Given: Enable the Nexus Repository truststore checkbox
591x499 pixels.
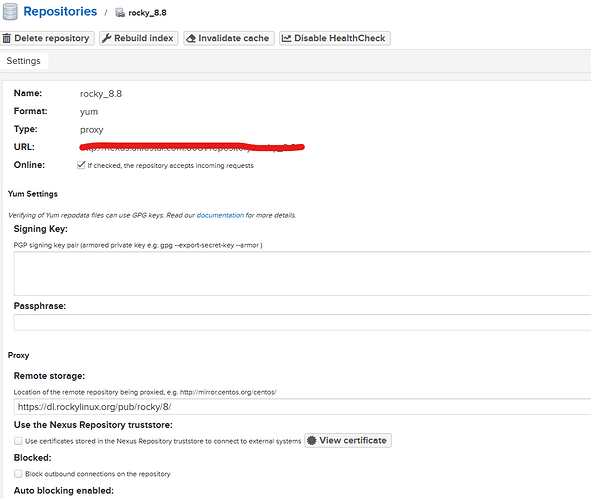Looking at the screenshot, I should [18, 441].
